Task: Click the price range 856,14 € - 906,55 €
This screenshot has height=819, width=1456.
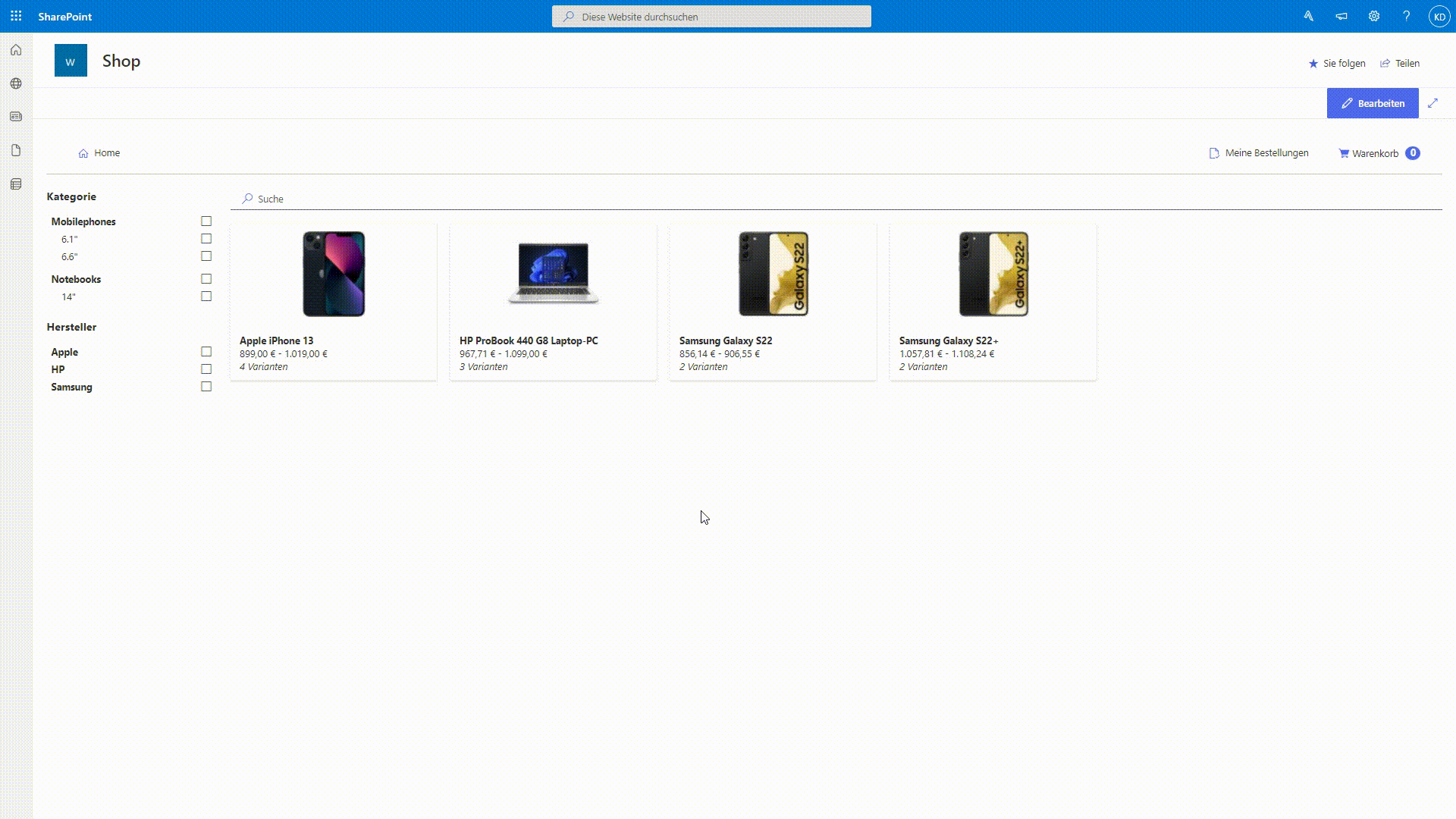Action: point(720,354)
